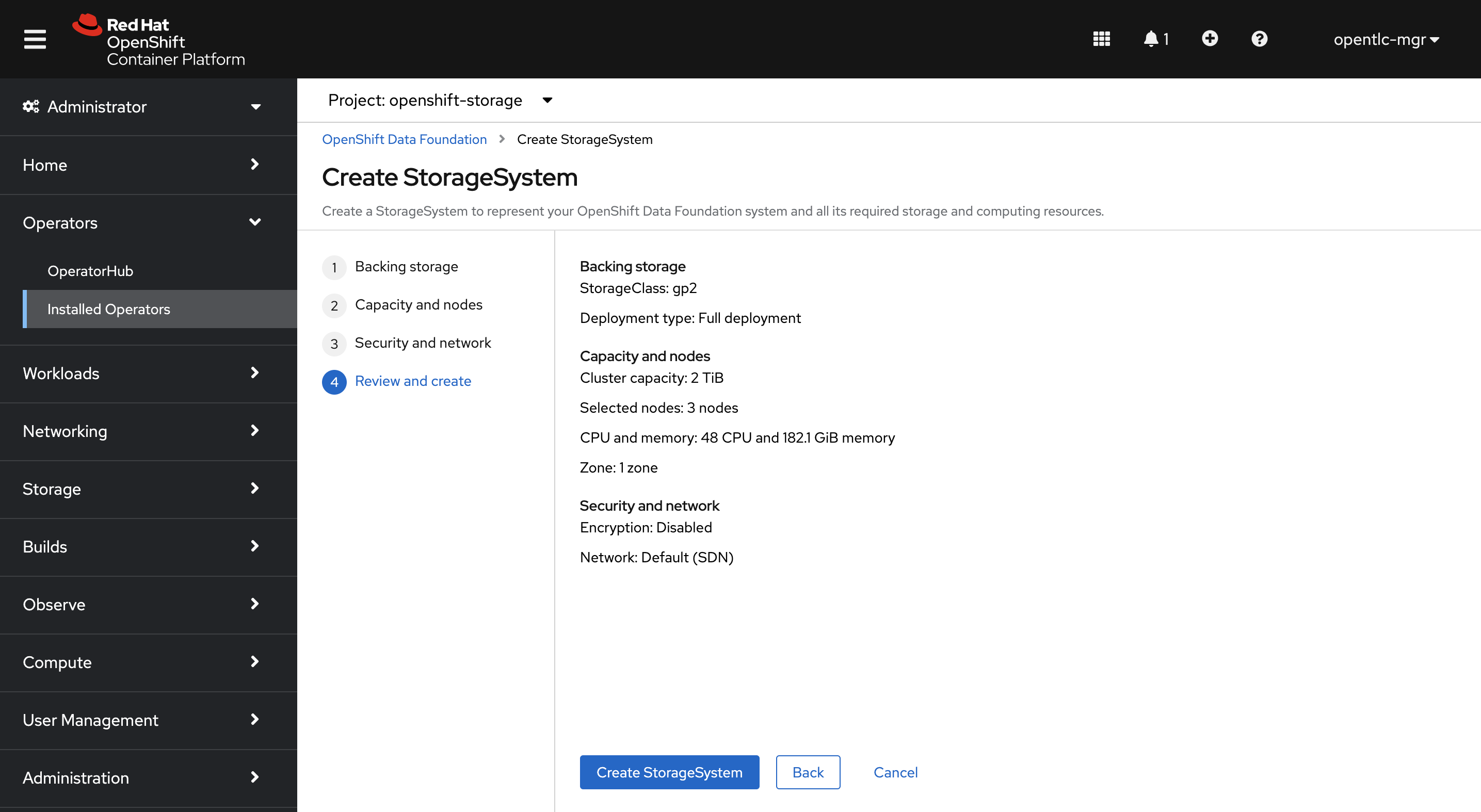This screenshot has height=812, width=1481.
Task: Click the Installed Operators menu item
Action: [109, 309]
